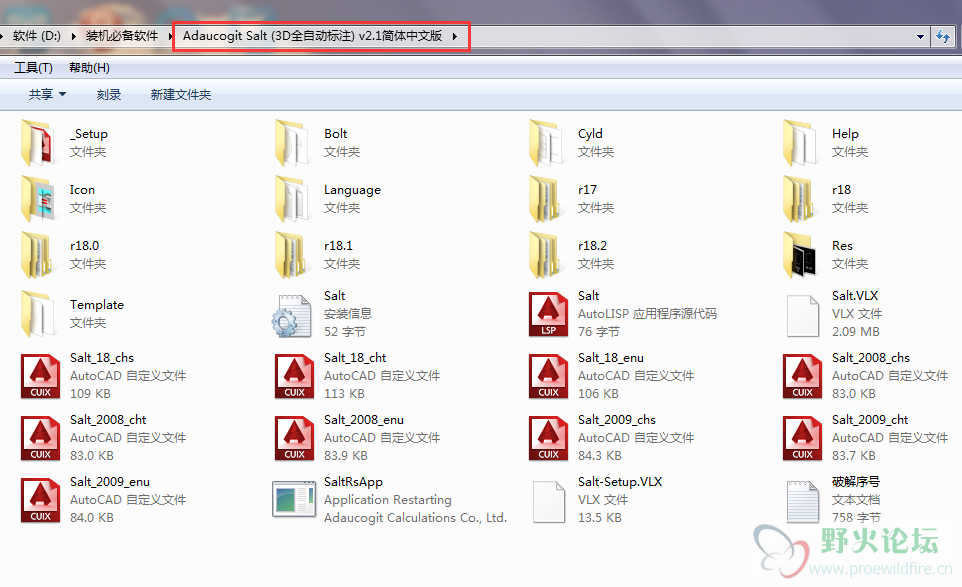
Task: Select the Salt_2008_enu CUIX icon
Action: coord(294,439)
